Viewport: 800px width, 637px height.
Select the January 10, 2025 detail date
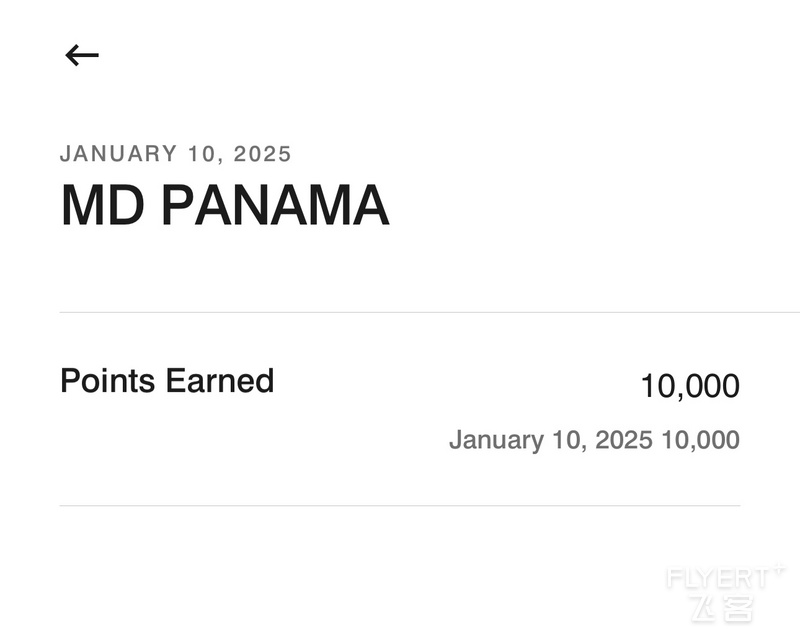(551, 440)
